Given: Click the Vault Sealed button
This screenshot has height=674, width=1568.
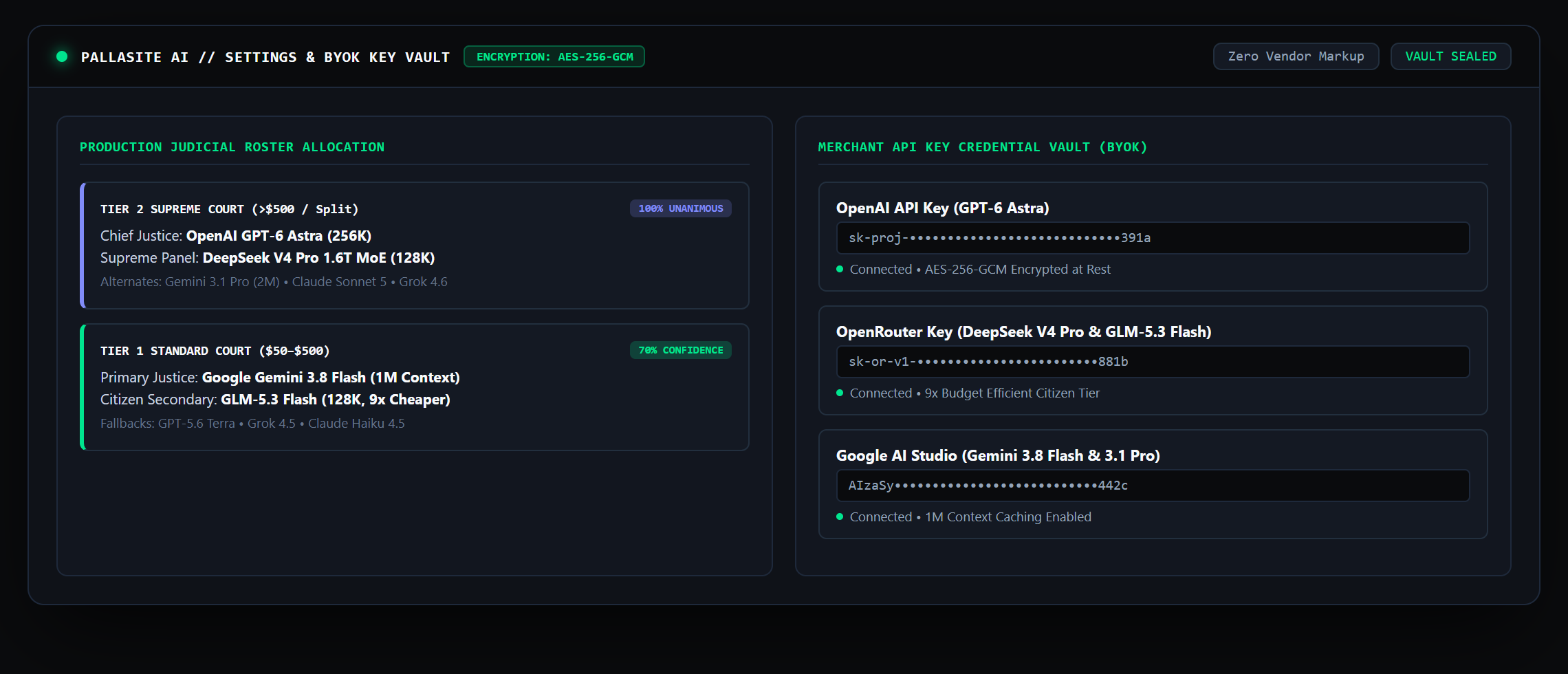Looking at the screenshot, I should 1450,56.
